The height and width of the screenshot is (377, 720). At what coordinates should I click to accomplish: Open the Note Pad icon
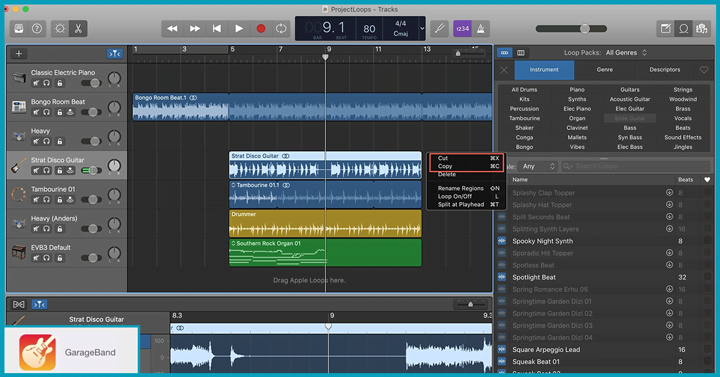(665, 28)
